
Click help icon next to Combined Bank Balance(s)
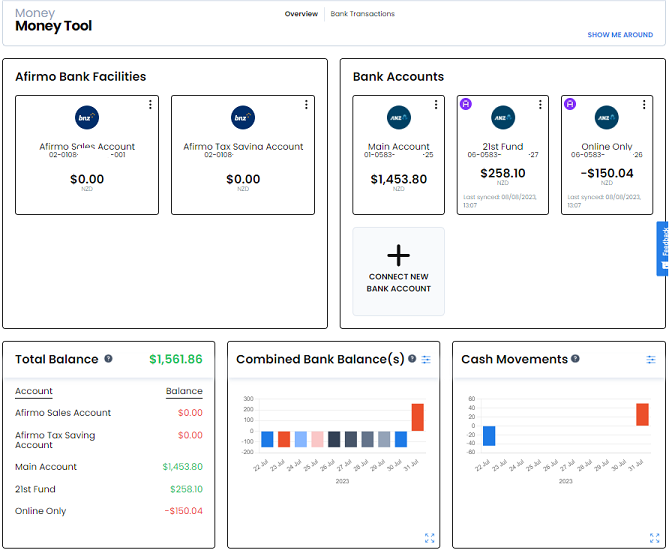coord(412,359)
